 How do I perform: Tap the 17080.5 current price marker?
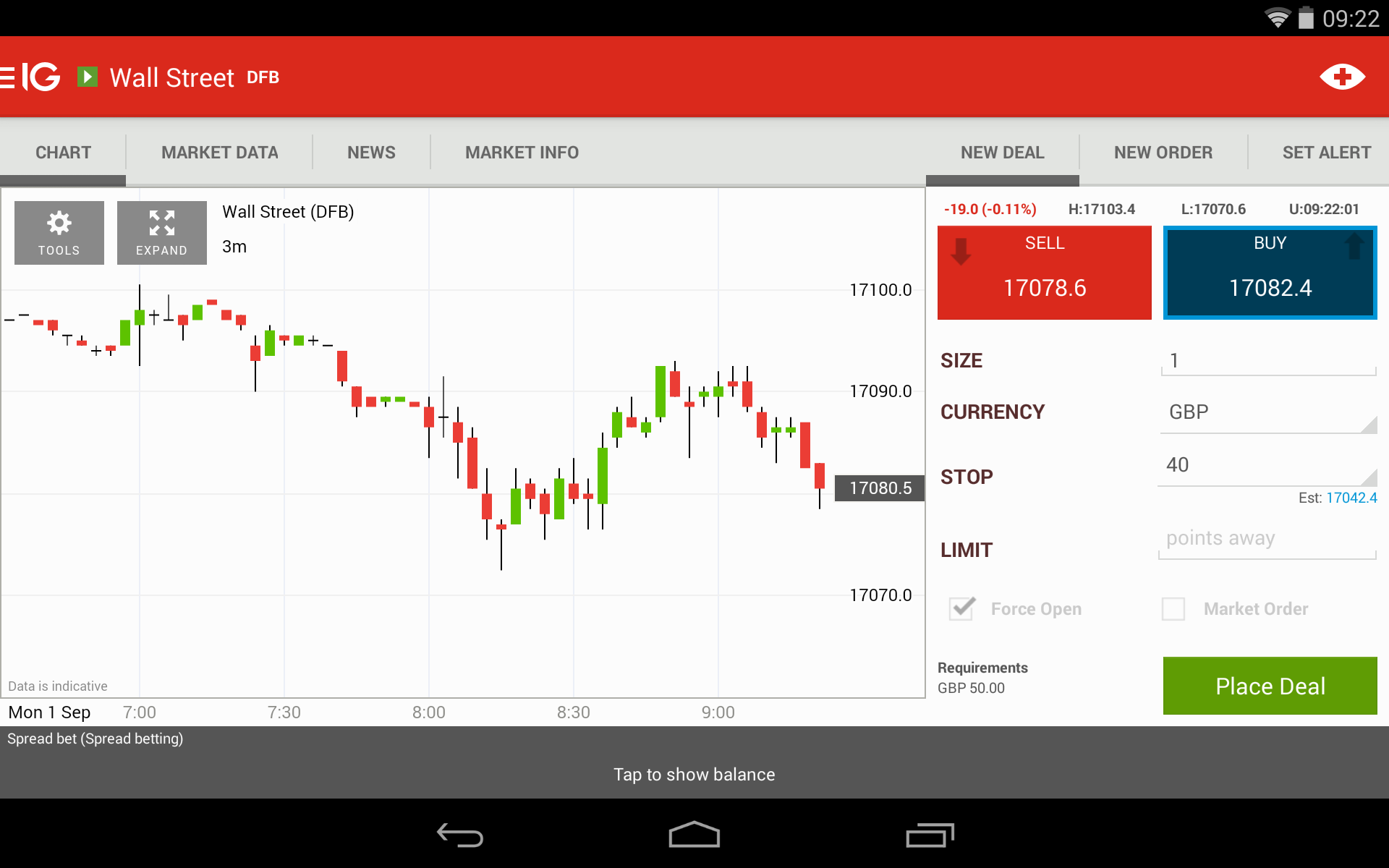click(x=880, y=488)
